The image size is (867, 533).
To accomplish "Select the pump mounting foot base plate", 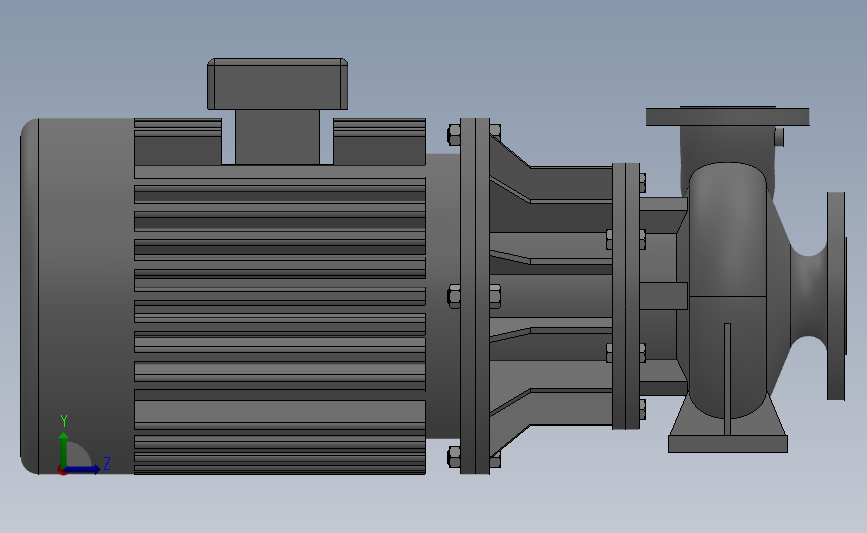I will (728, 444).
